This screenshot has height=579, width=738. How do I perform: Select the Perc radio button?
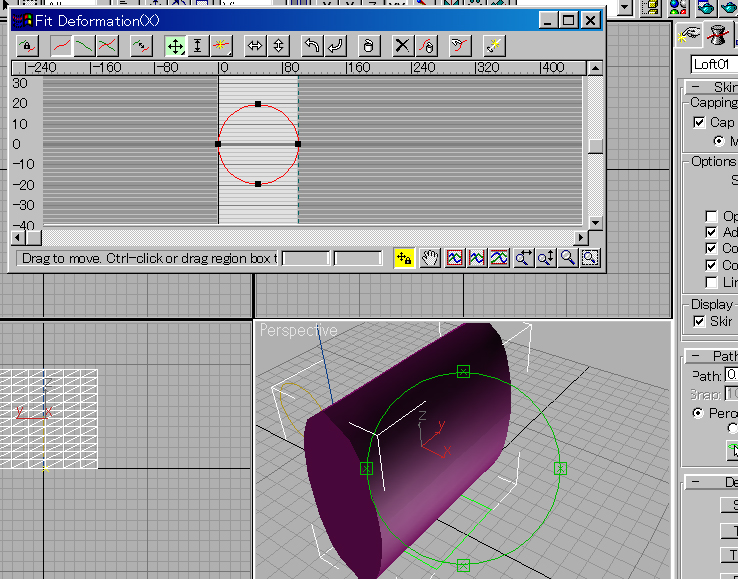pos(698,413)
